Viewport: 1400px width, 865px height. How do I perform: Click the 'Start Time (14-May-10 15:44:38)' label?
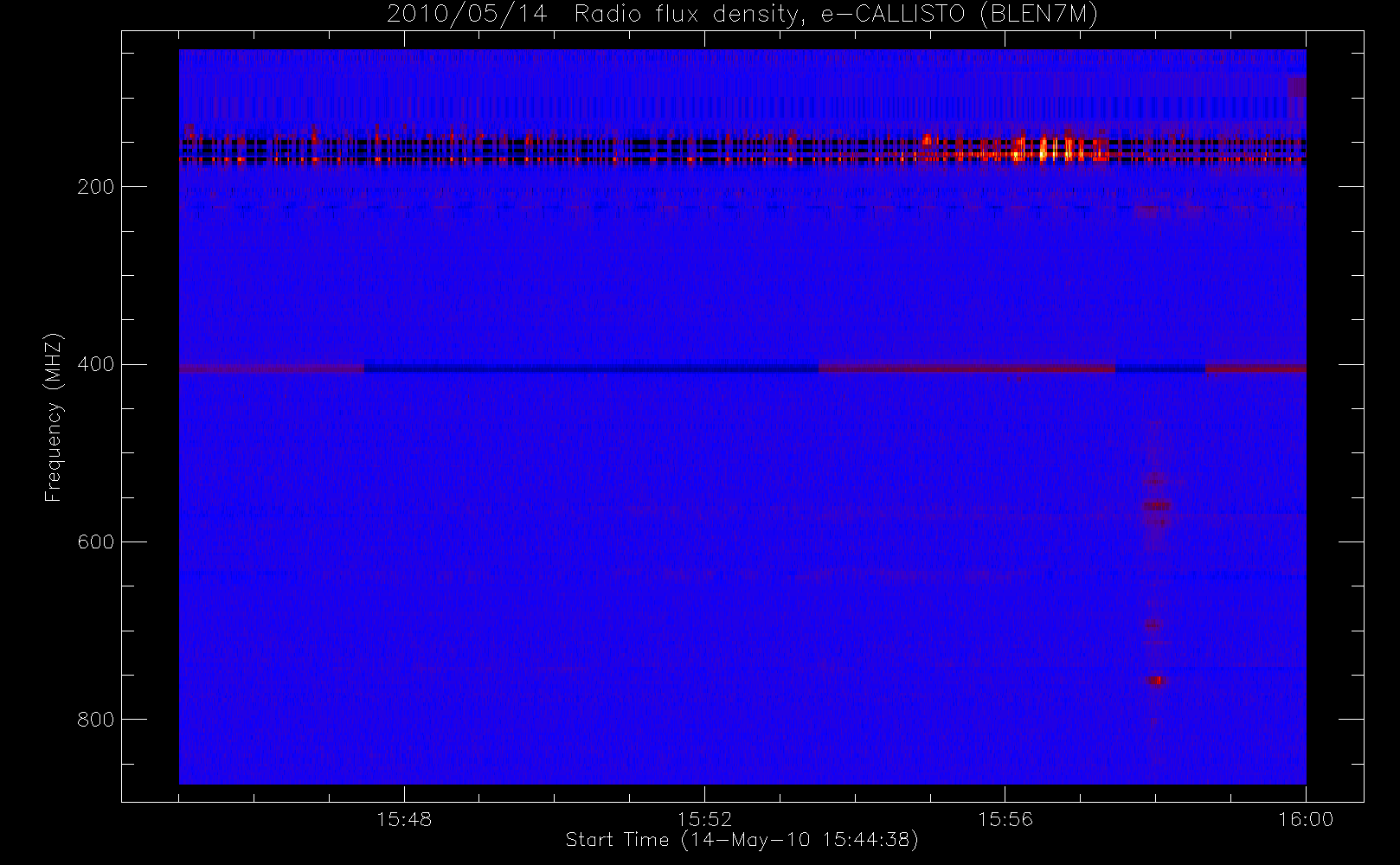coord(742,840)
